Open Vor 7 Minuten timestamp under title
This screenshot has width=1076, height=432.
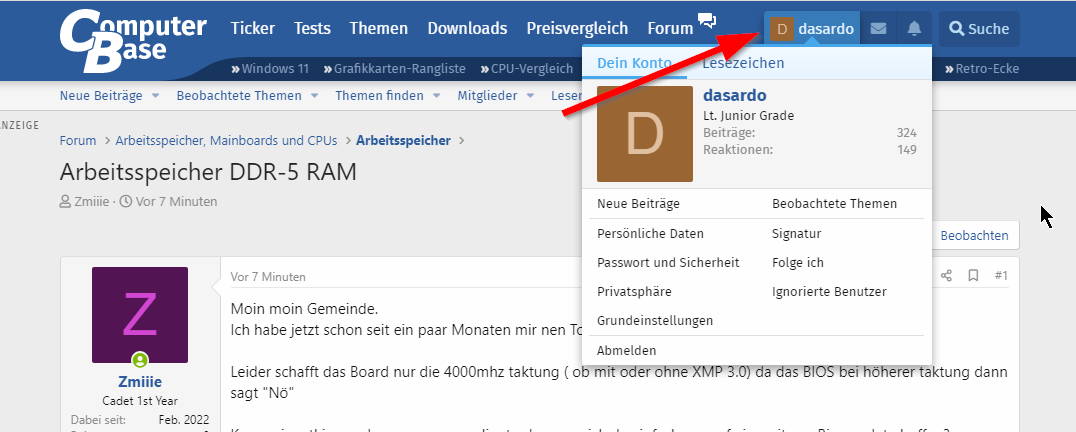[176, 202]
